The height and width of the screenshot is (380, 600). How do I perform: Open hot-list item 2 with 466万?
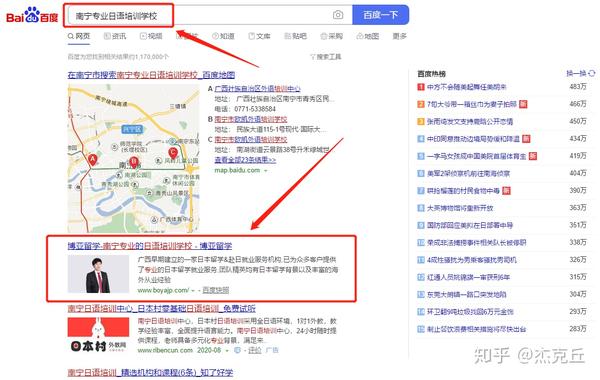[x=472, y=104]
